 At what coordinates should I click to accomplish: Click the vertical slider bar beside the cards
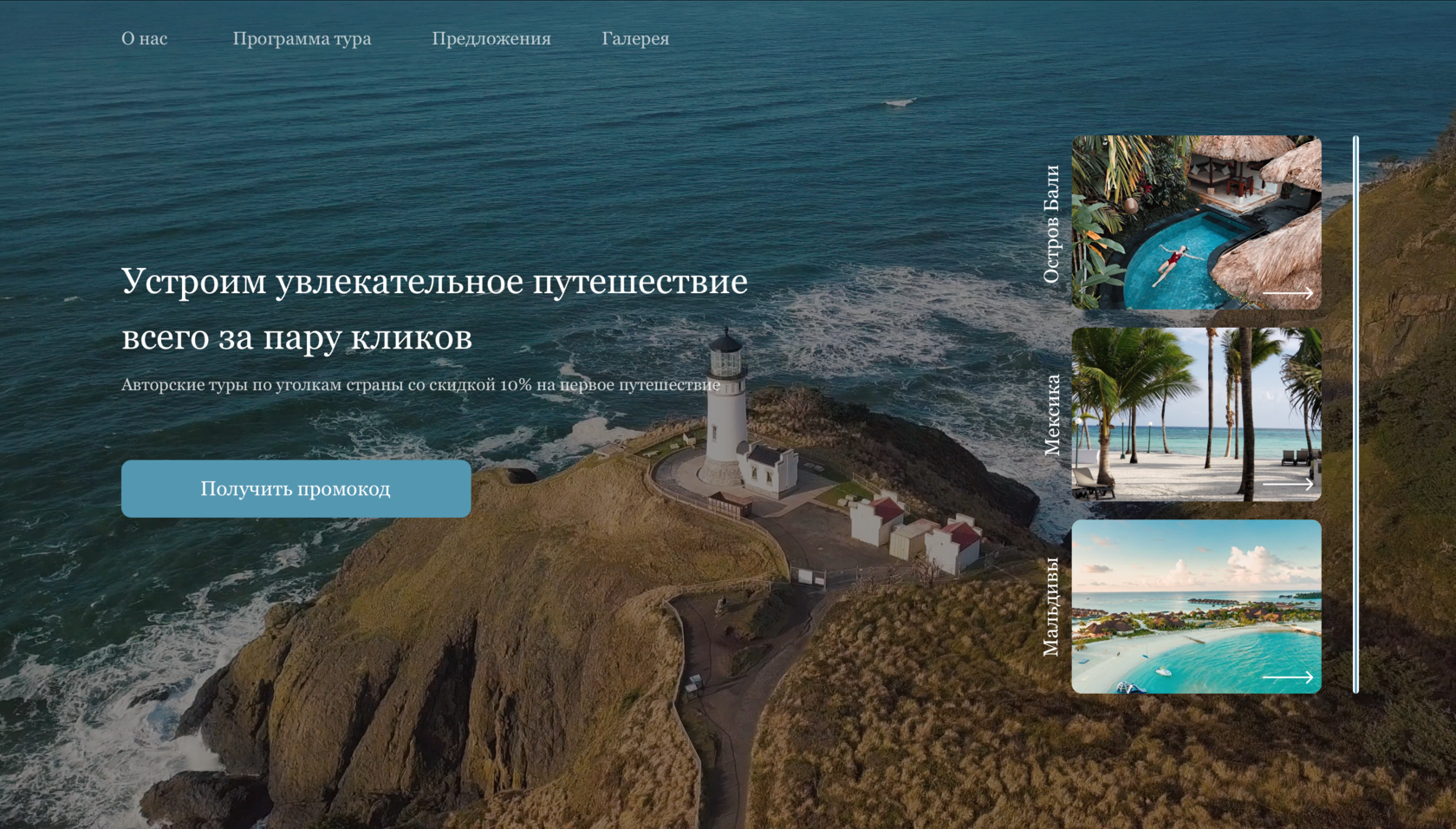click(x=1355, y=414)
